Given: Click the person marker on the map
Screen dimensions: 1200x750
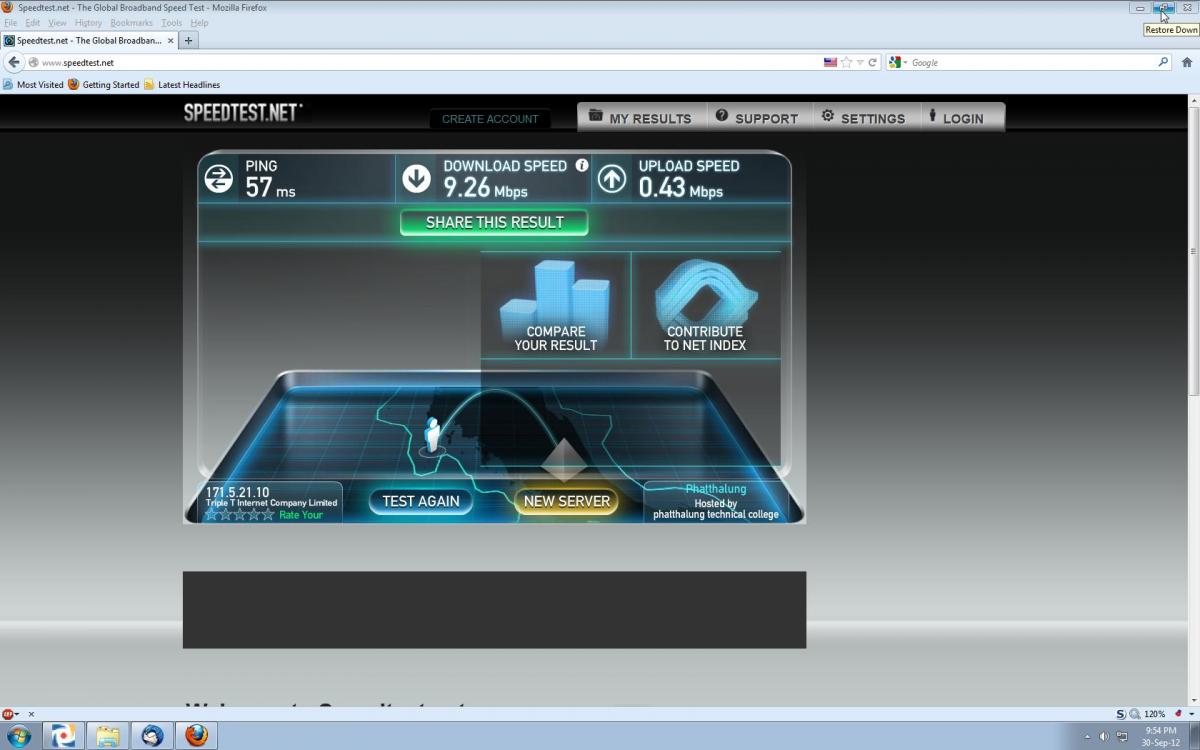Looking at the screenshot, I should 432,436.
